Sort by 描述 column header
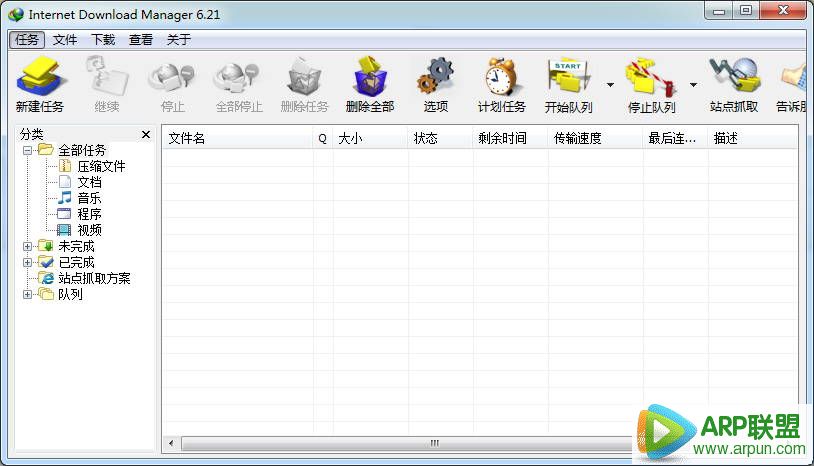Viewport: 814px width, 466px height. tap(753, 139)
